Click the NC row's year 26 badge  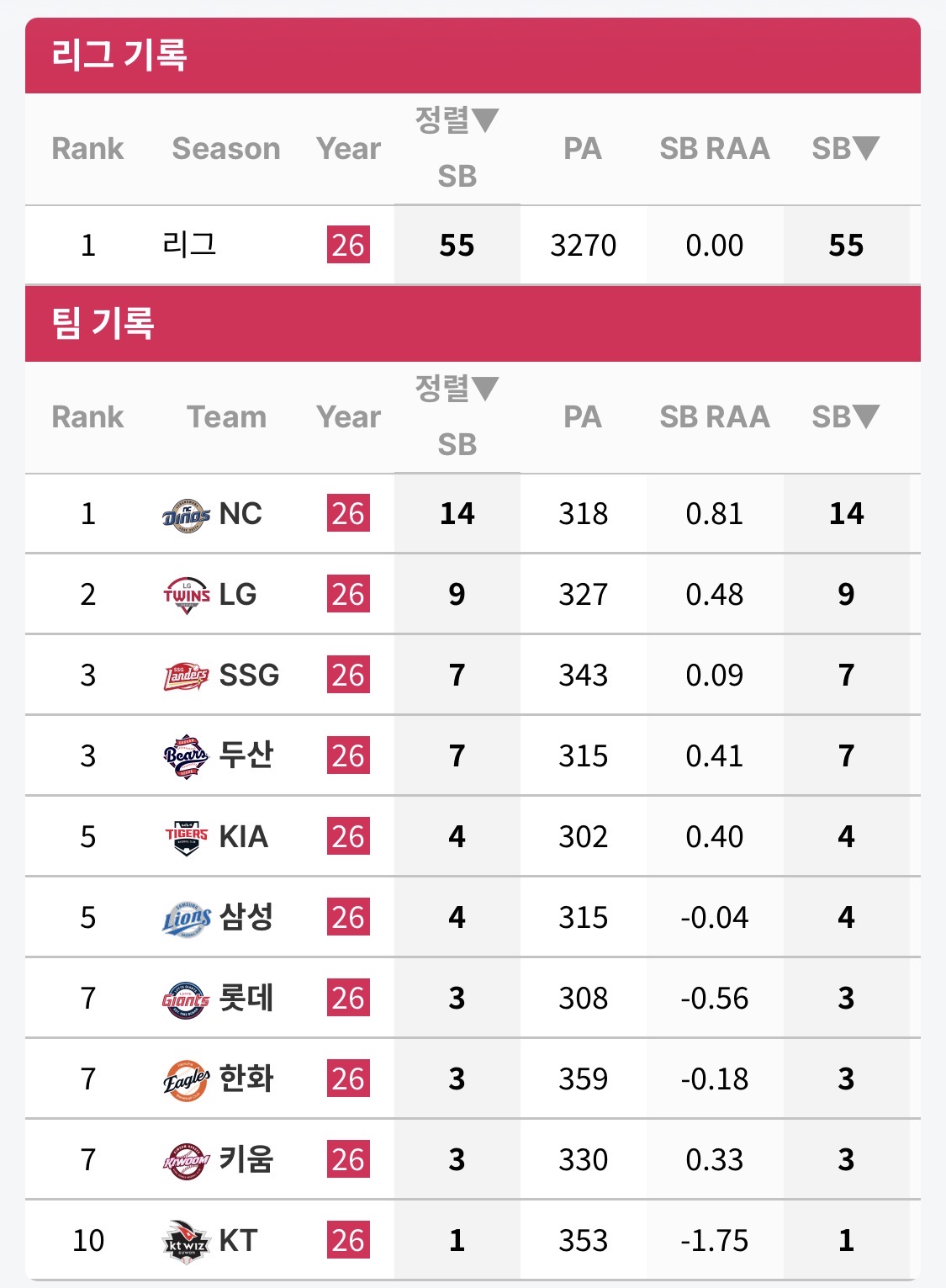coord(348,514)
